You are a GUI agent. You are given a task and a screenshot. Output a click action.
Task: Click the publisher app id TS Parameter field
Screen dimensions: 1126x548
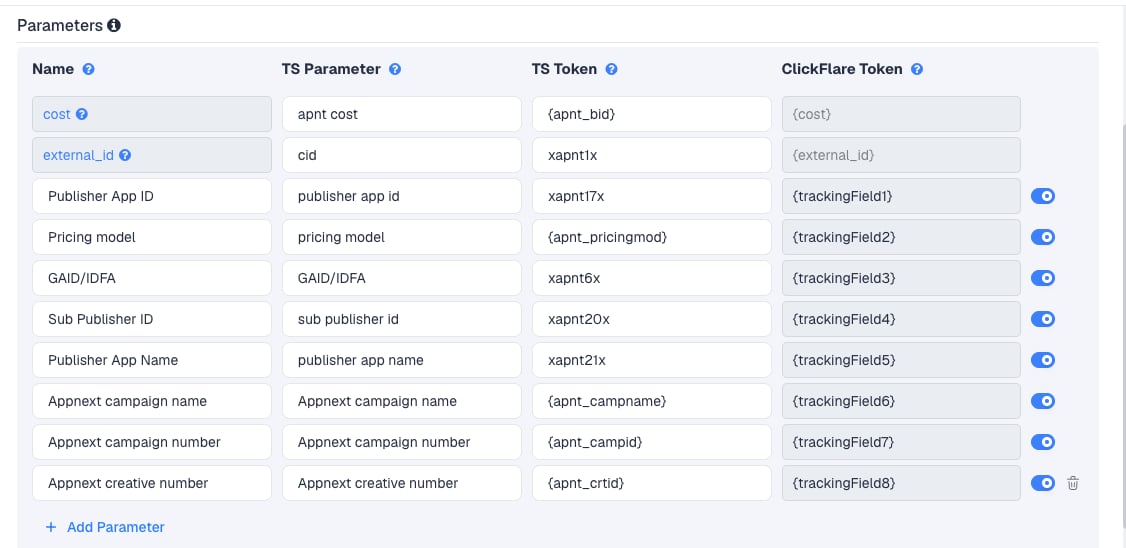[x=402, y=196]
